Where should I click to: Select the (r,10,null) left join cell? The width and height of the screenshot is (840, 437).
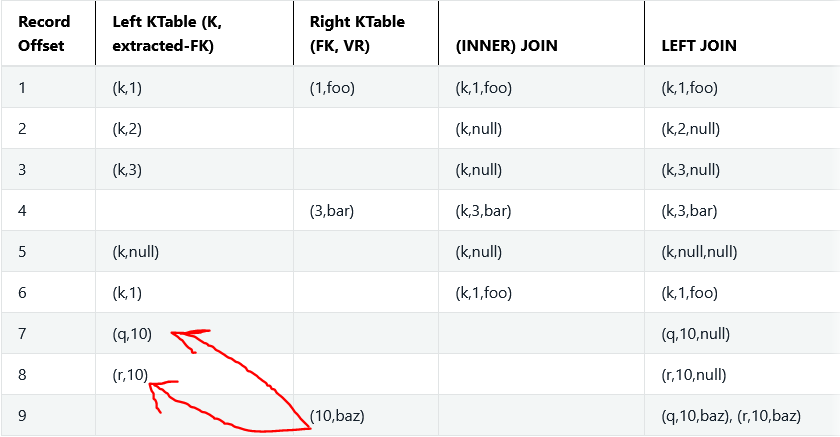tap(694, 374)
